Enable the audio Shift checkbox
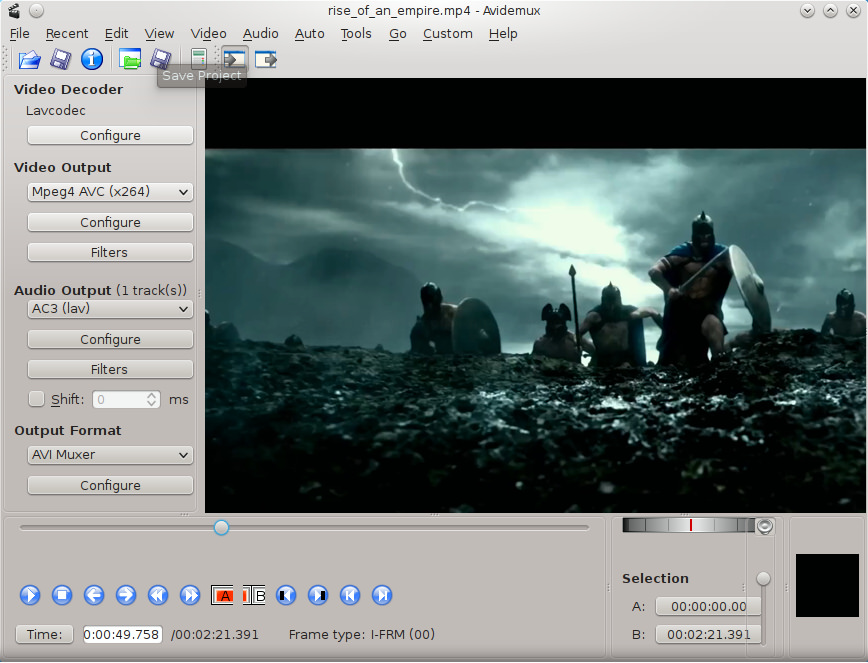 37,399
